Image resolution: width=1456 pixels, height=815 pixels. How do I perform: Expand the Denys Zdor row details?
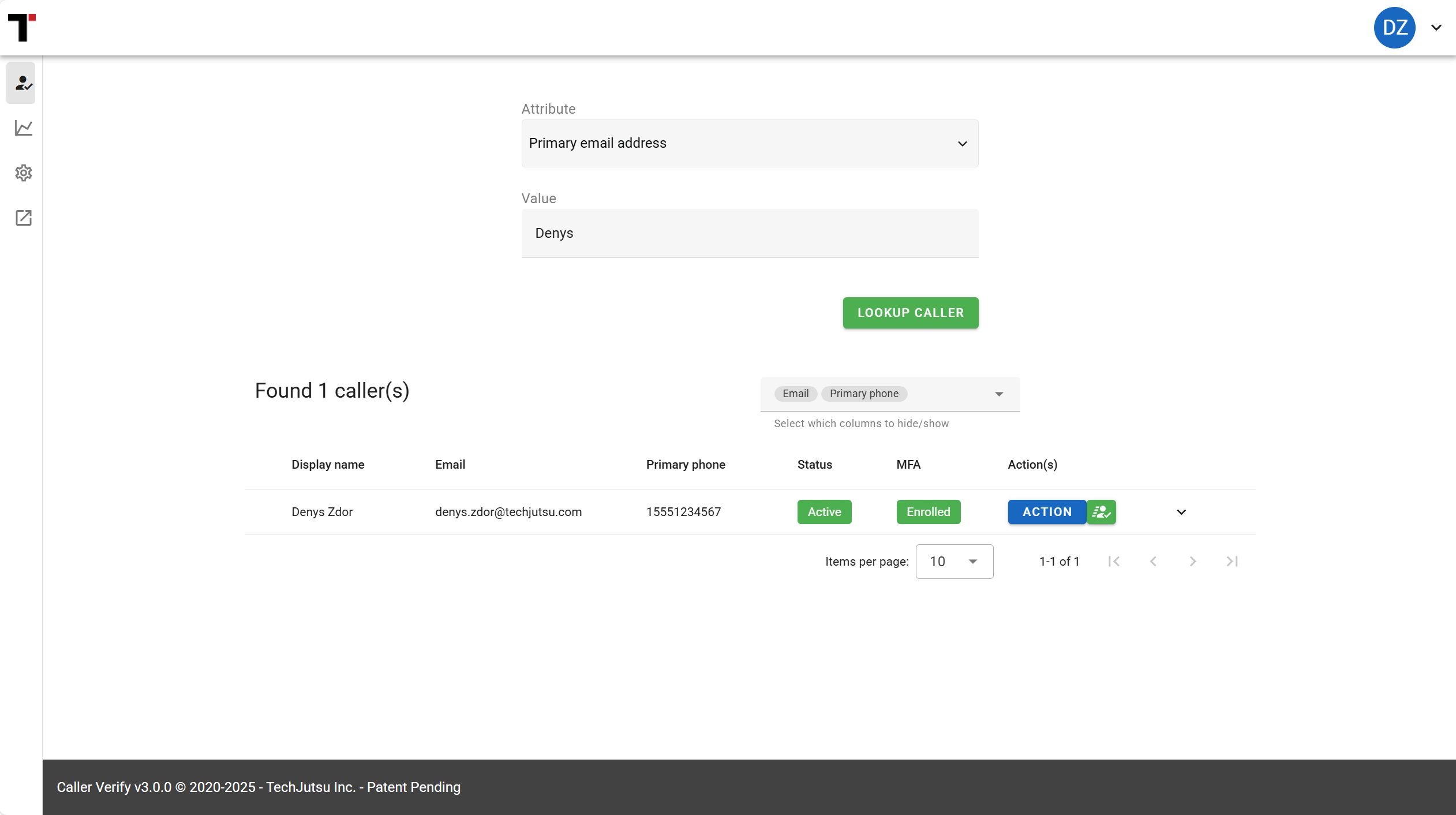pos(1181,512)
